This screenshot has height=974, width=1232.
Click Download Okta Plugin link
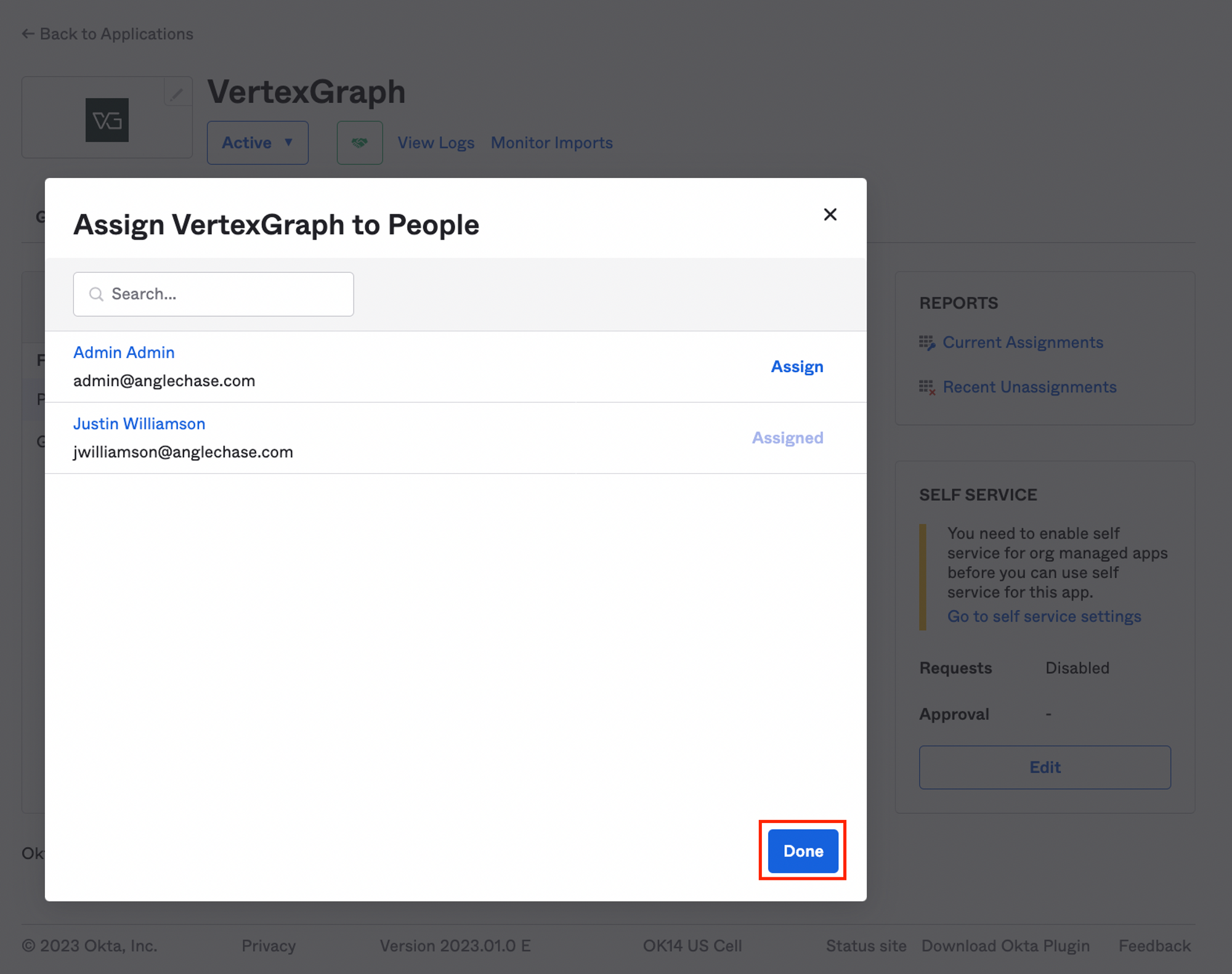[x=1005, y=946]
